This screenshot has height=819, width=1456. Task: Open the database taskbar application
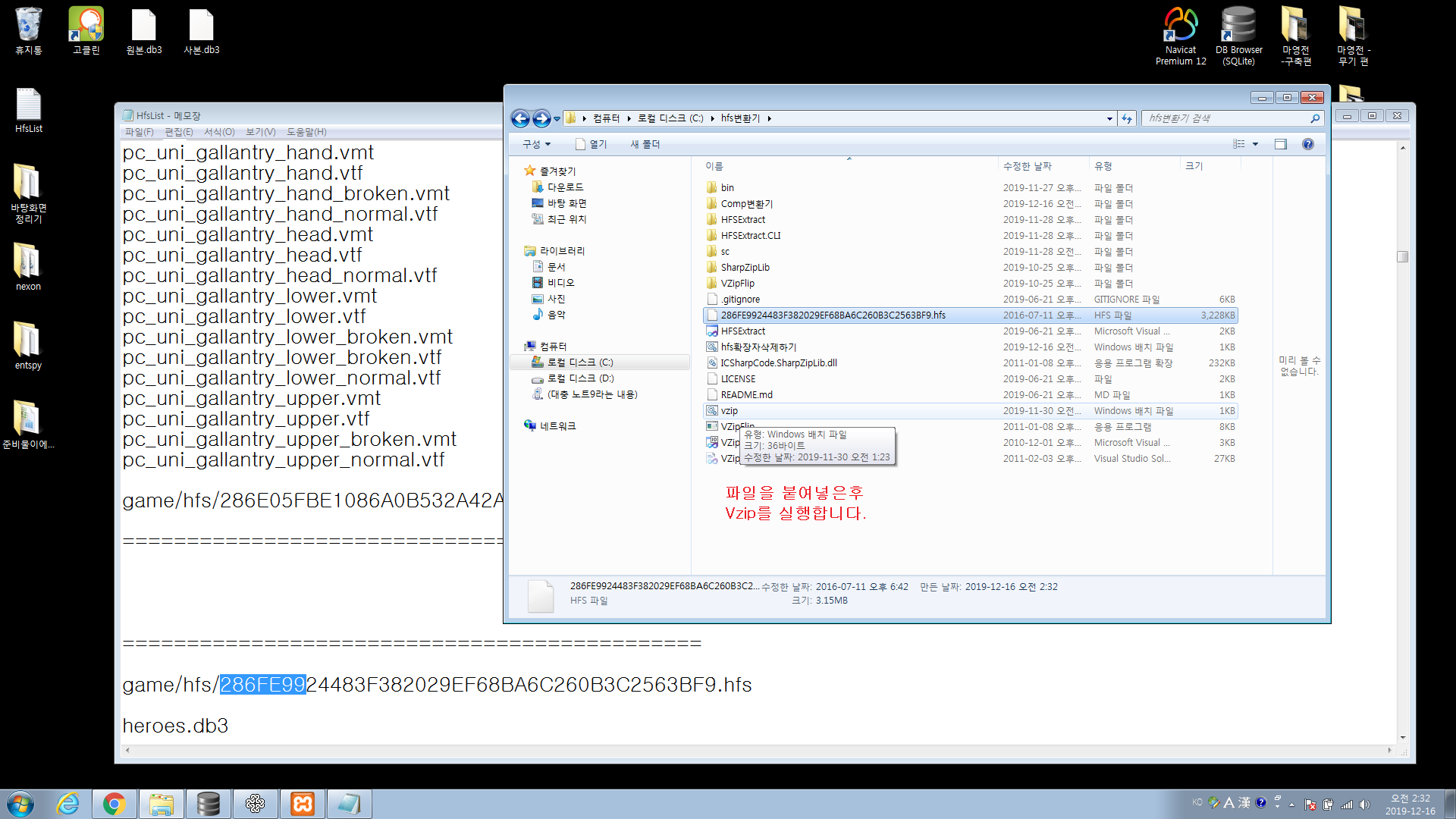point(209,804)
